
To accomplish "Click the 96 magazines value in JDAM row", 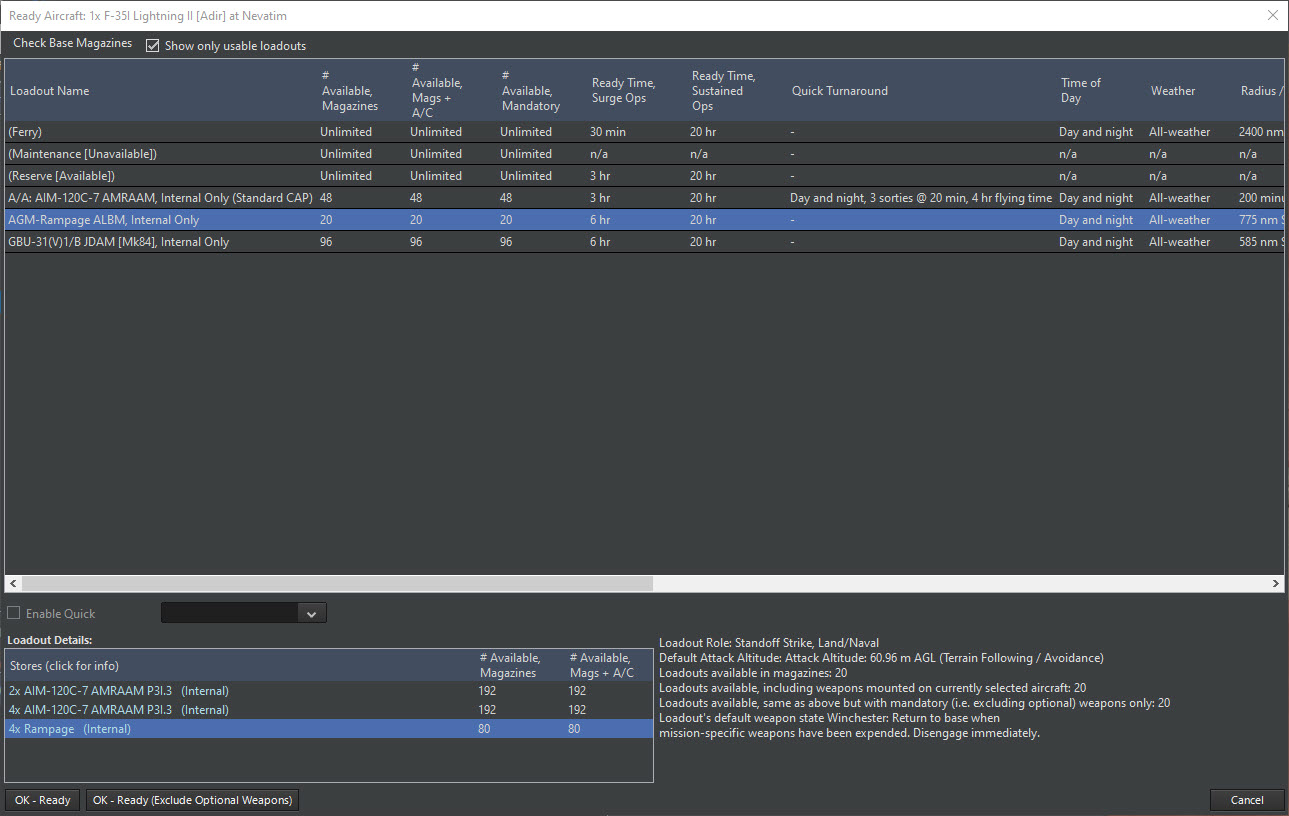I will click(326, 242).
